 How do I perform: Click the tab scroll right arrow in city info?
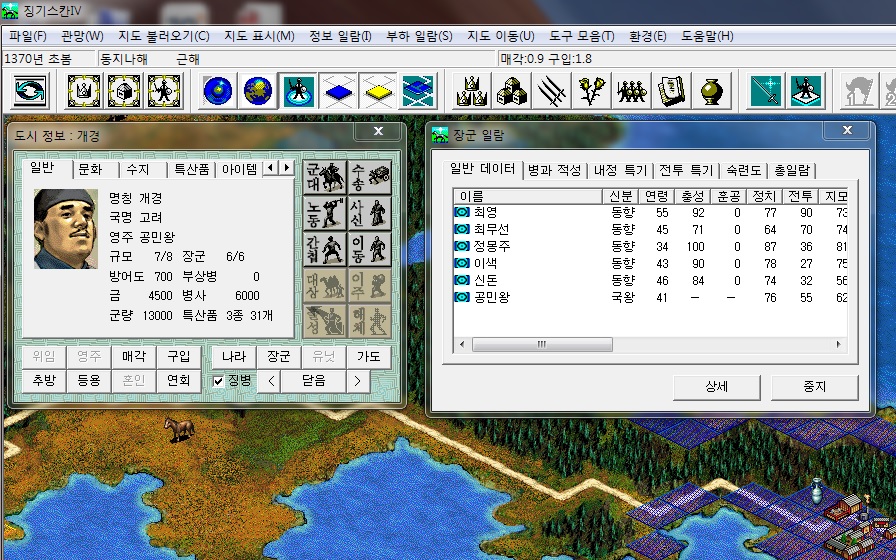click(x=287, y=167)
